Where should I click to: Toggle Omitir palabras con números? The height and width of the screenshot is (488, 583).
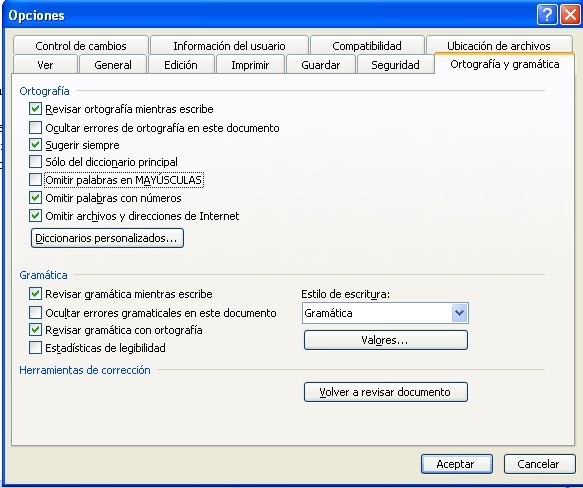coord(35,198)
